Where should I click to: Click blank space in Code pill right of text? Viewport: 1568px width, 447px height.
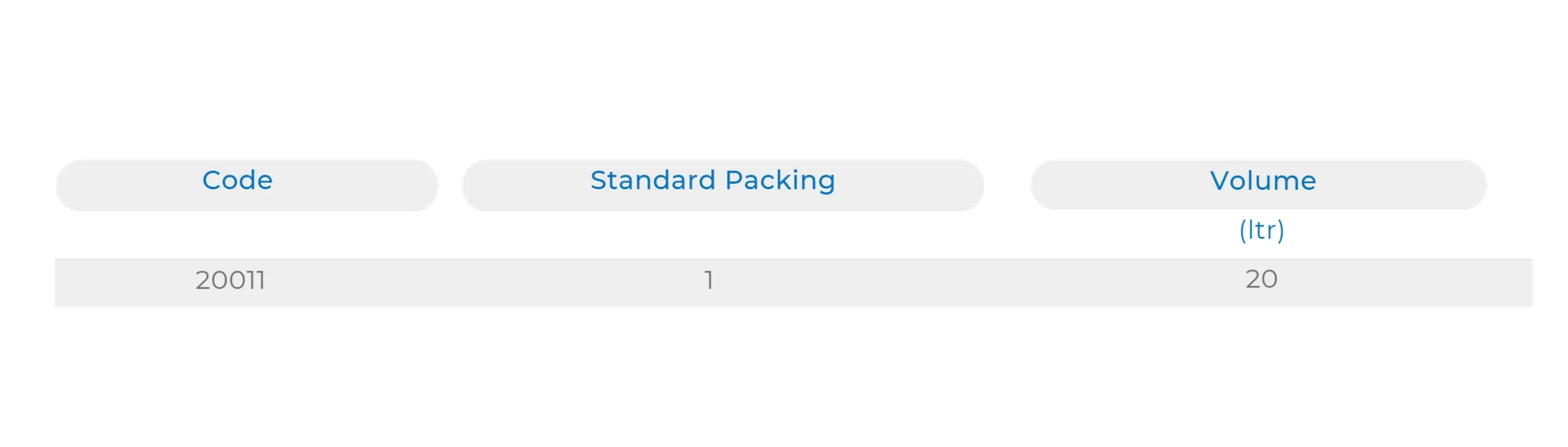355,185
